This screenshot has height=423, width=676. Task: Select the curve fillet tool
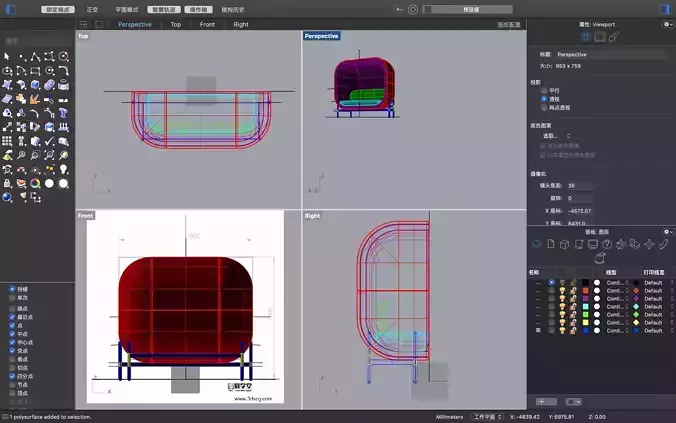[63, 71]
